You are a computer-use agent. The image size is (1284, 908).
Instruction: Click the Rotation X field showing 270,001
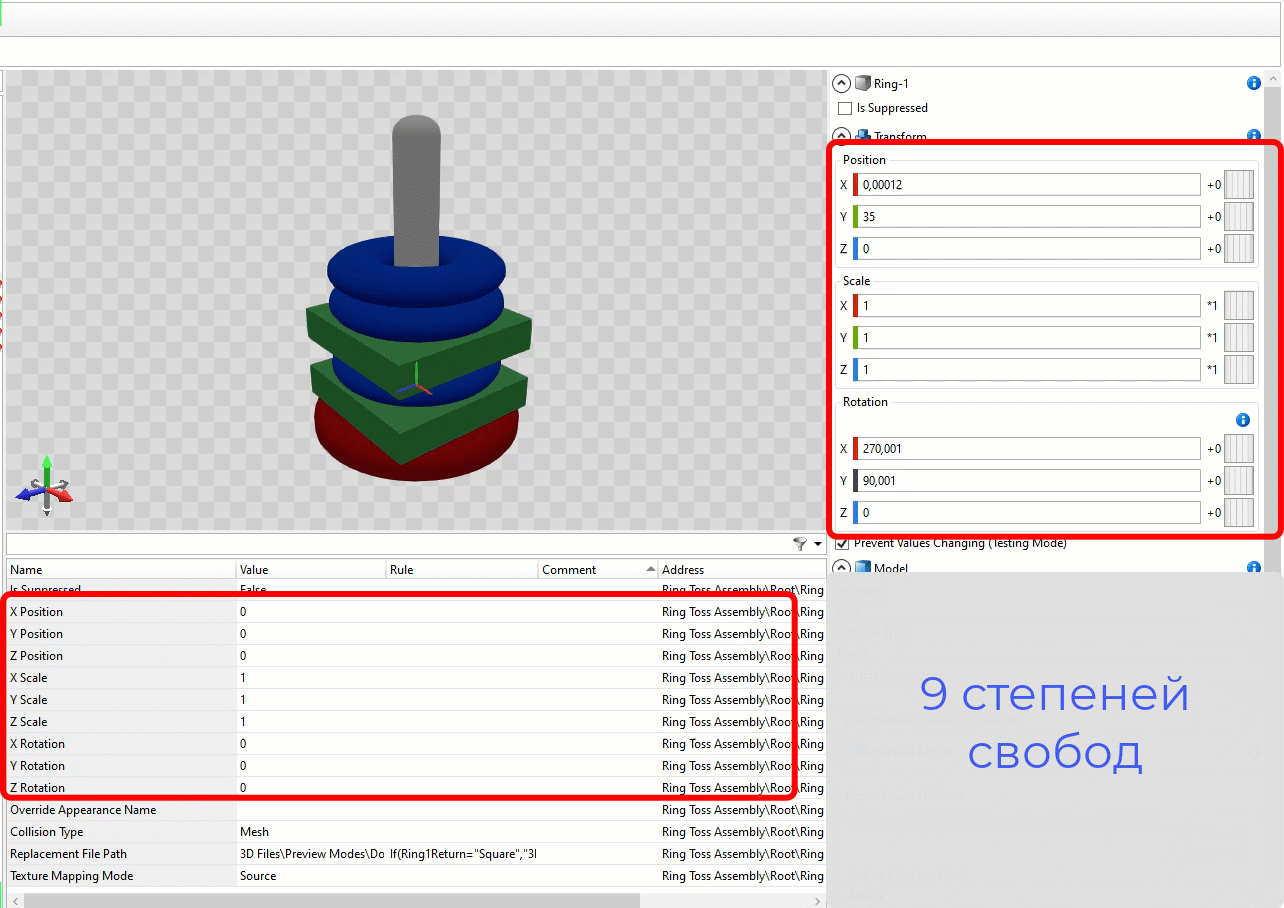click(x=1027, y=448)
